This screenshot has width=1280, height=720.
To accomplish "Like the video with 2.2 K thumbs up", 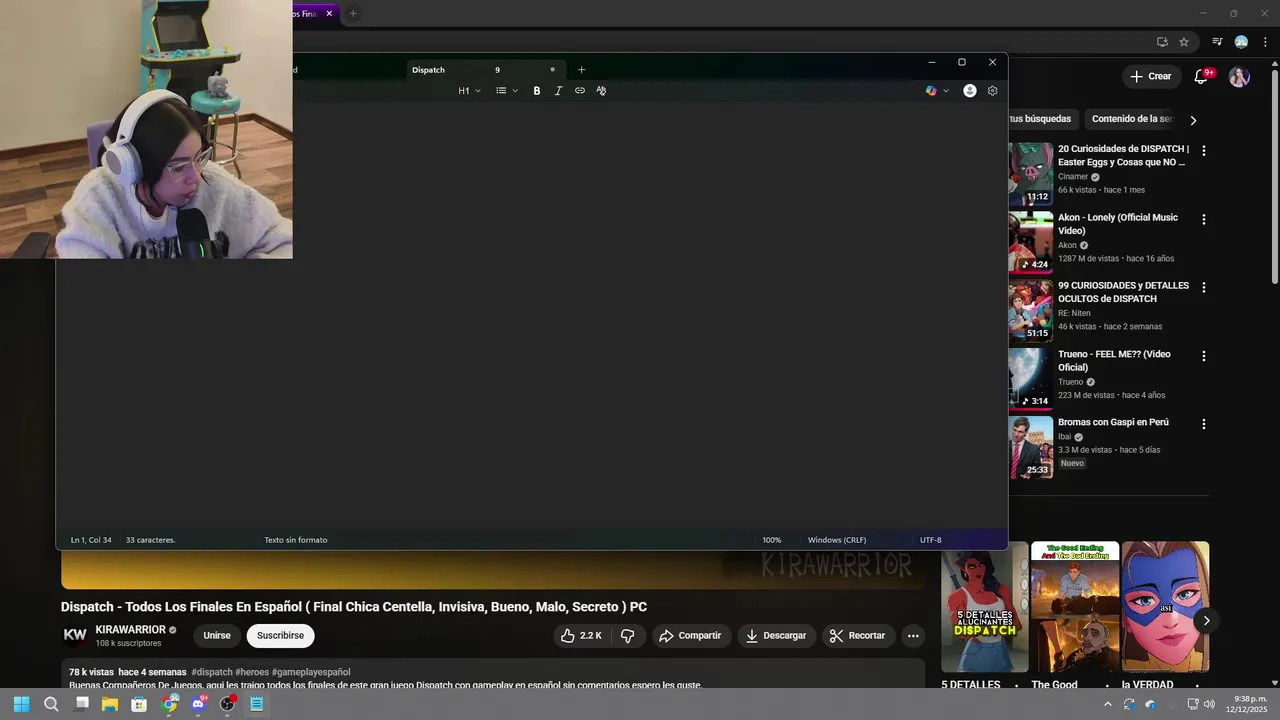I will 581,636.
